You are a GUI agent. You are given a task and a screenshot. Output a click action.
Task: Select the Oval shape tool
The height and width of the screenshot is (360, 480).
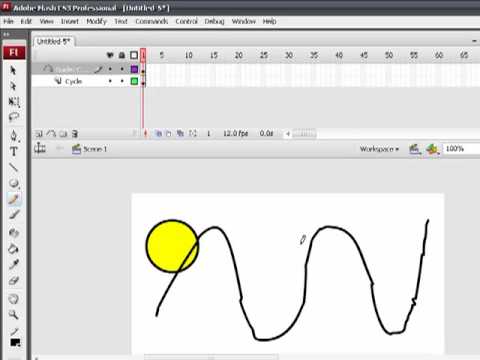tap(14, 183)
